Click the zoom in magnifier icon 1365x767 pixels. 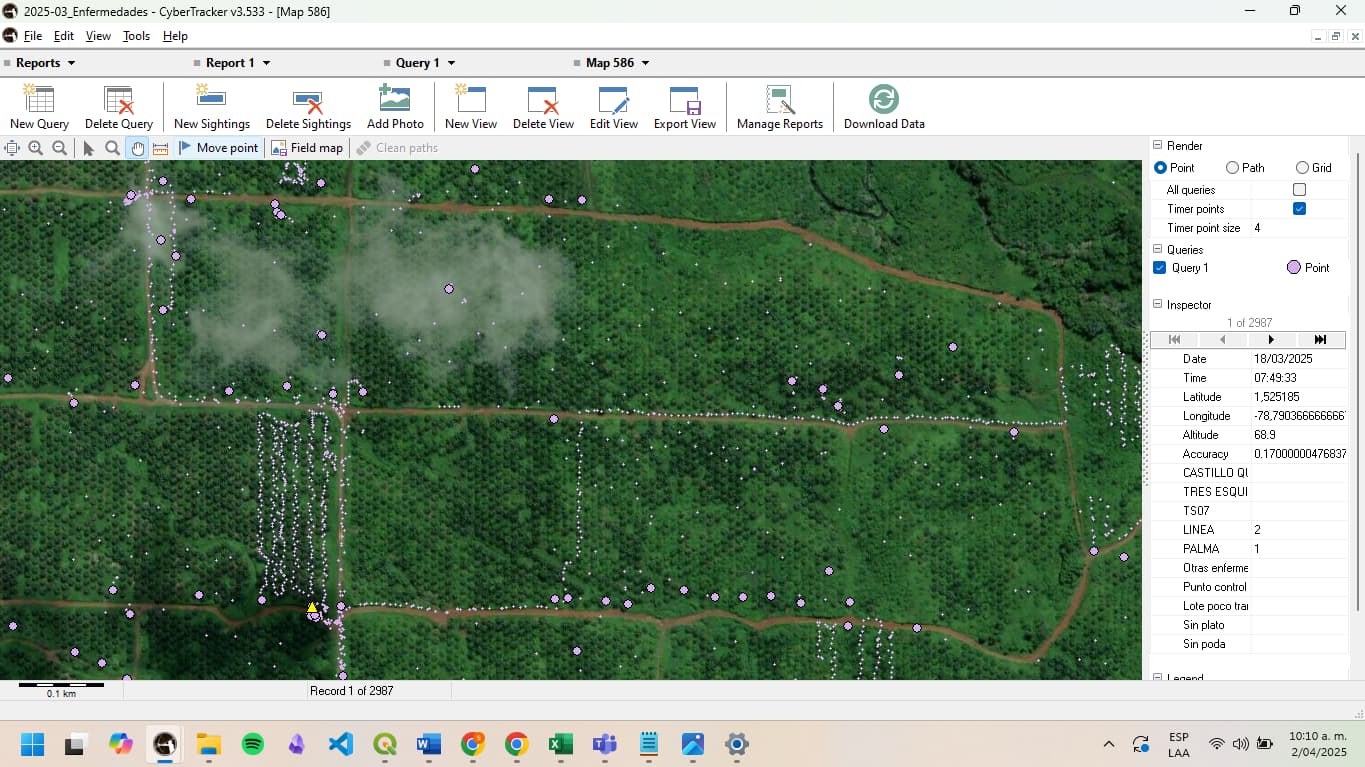pyautogui.click(x=36, y=148)
